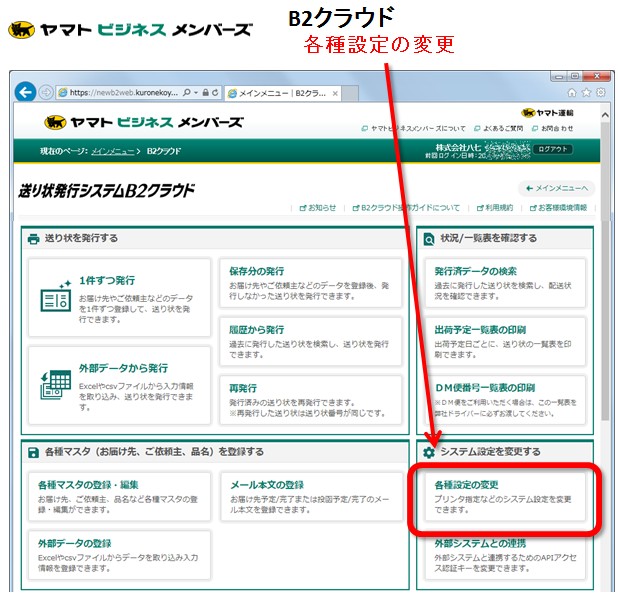Screen dimensions: 618x597
Task: Open B2クラウド操作ガイドについて link
Action: click(x=406, y=208)
